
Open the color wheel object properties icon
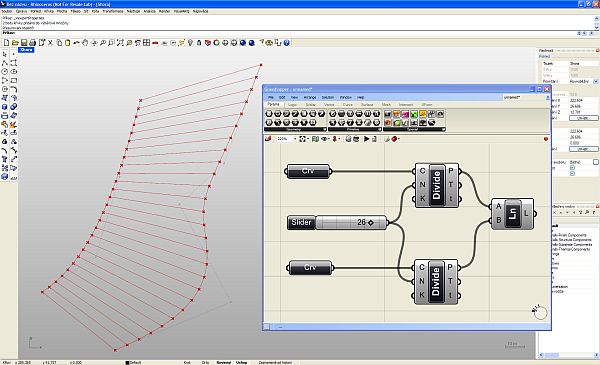(216, 43)
